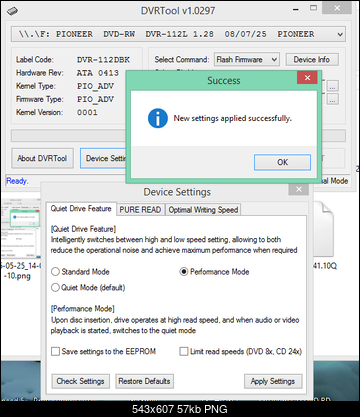Enable Save settings to the EEPROM

point(55,352)
